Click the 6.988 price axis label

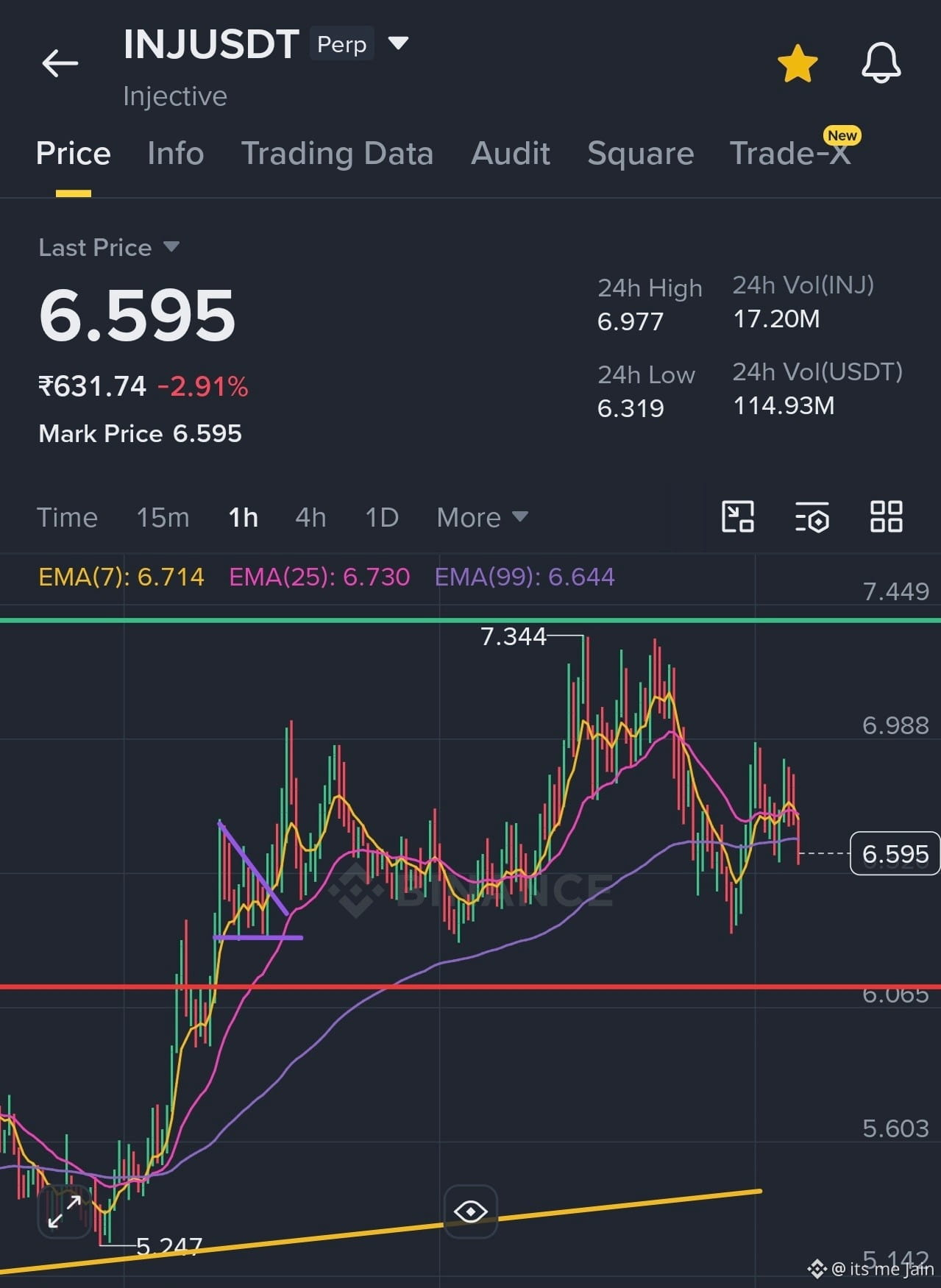[x=895, y=726]
